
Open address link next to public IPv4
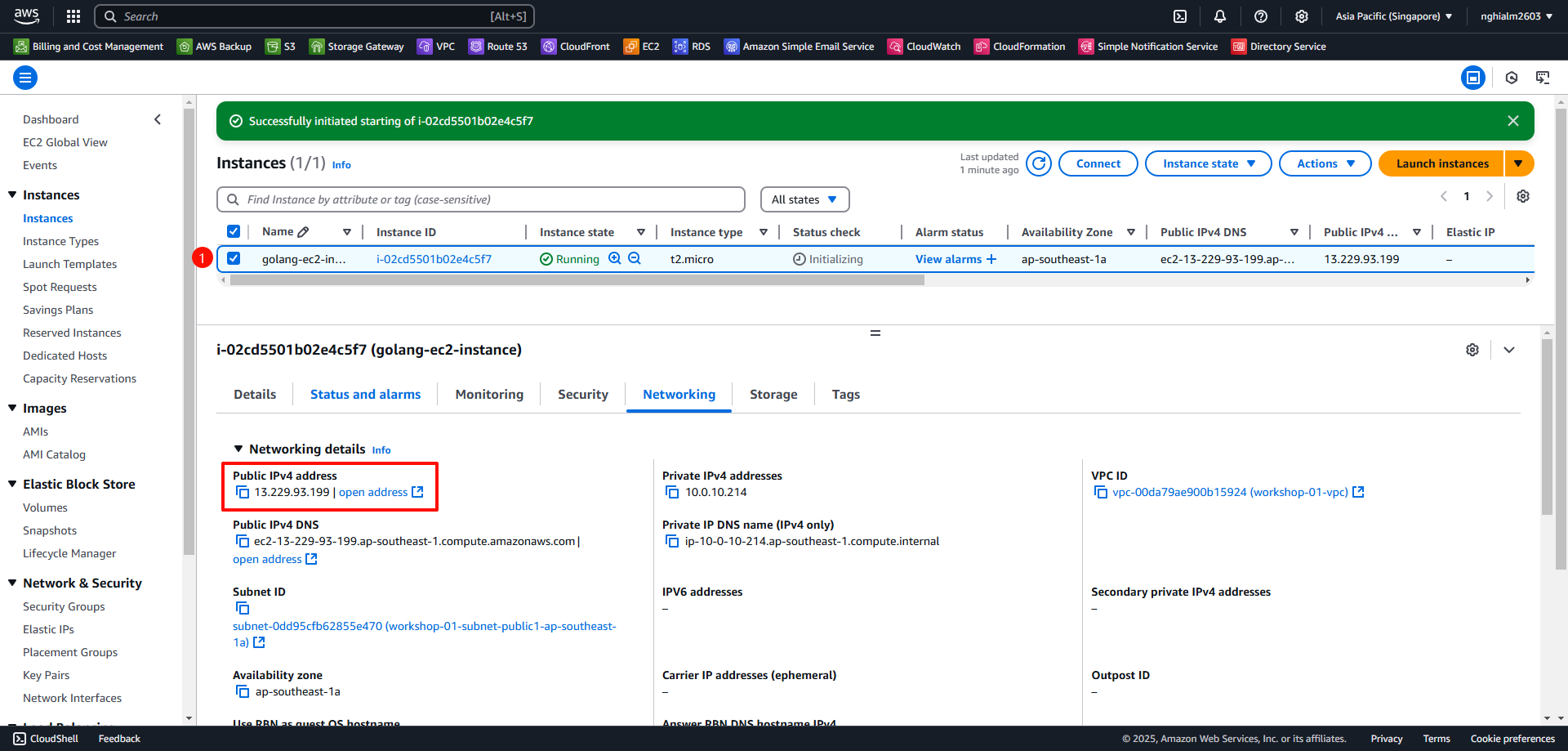point(381,492)
